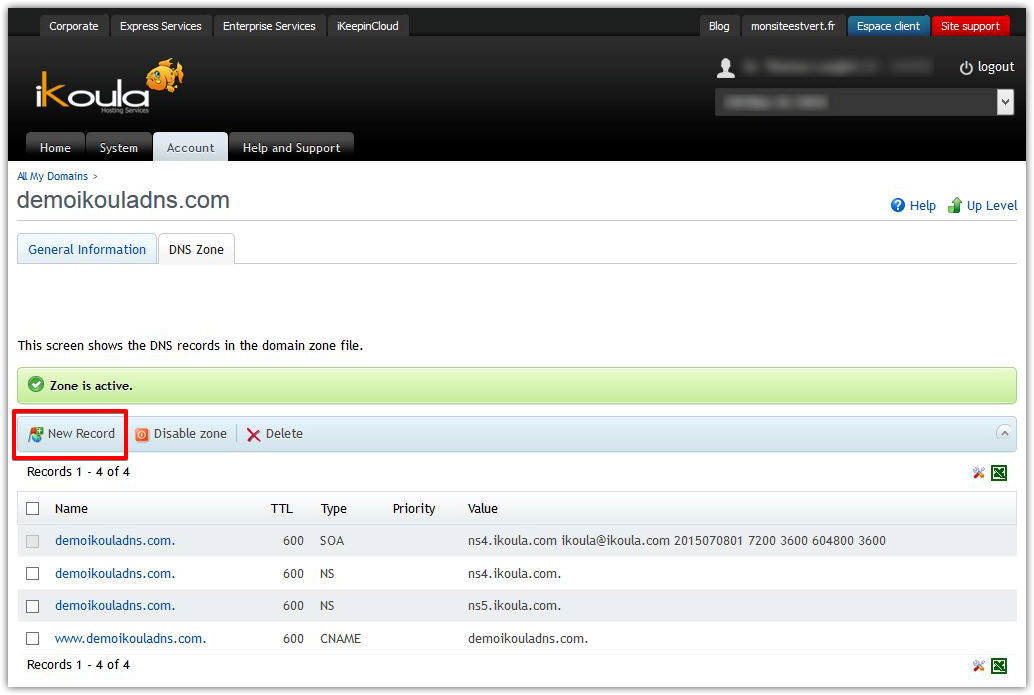1034x695 pixels.
Task: Select checkbox for www.demoikouladns.com CNAME record
Action: pos(33,638)
